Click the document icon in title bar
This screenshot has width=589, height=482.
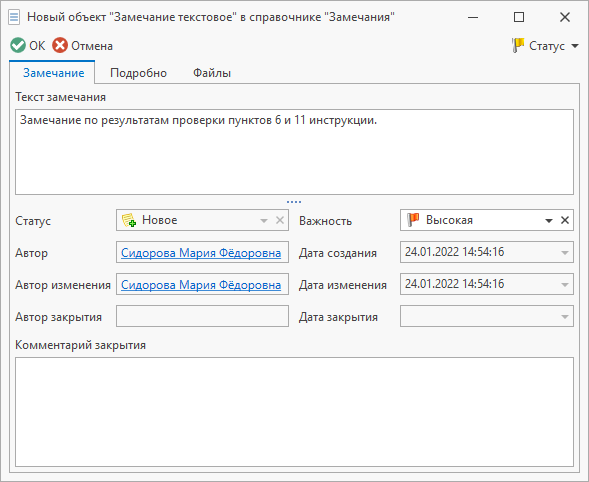click(x=14, y=17)
